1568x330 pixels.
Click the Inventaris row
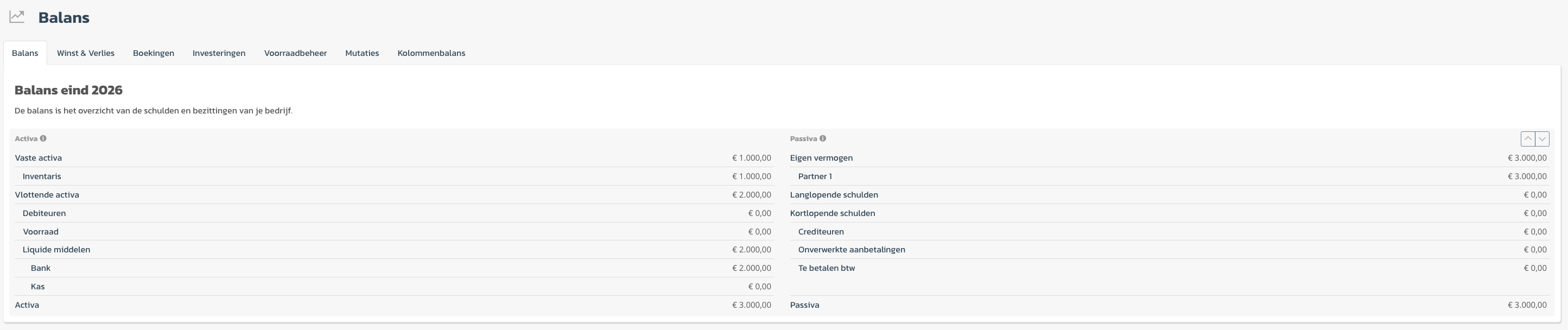pyautogui.click(x=41, y=176)
